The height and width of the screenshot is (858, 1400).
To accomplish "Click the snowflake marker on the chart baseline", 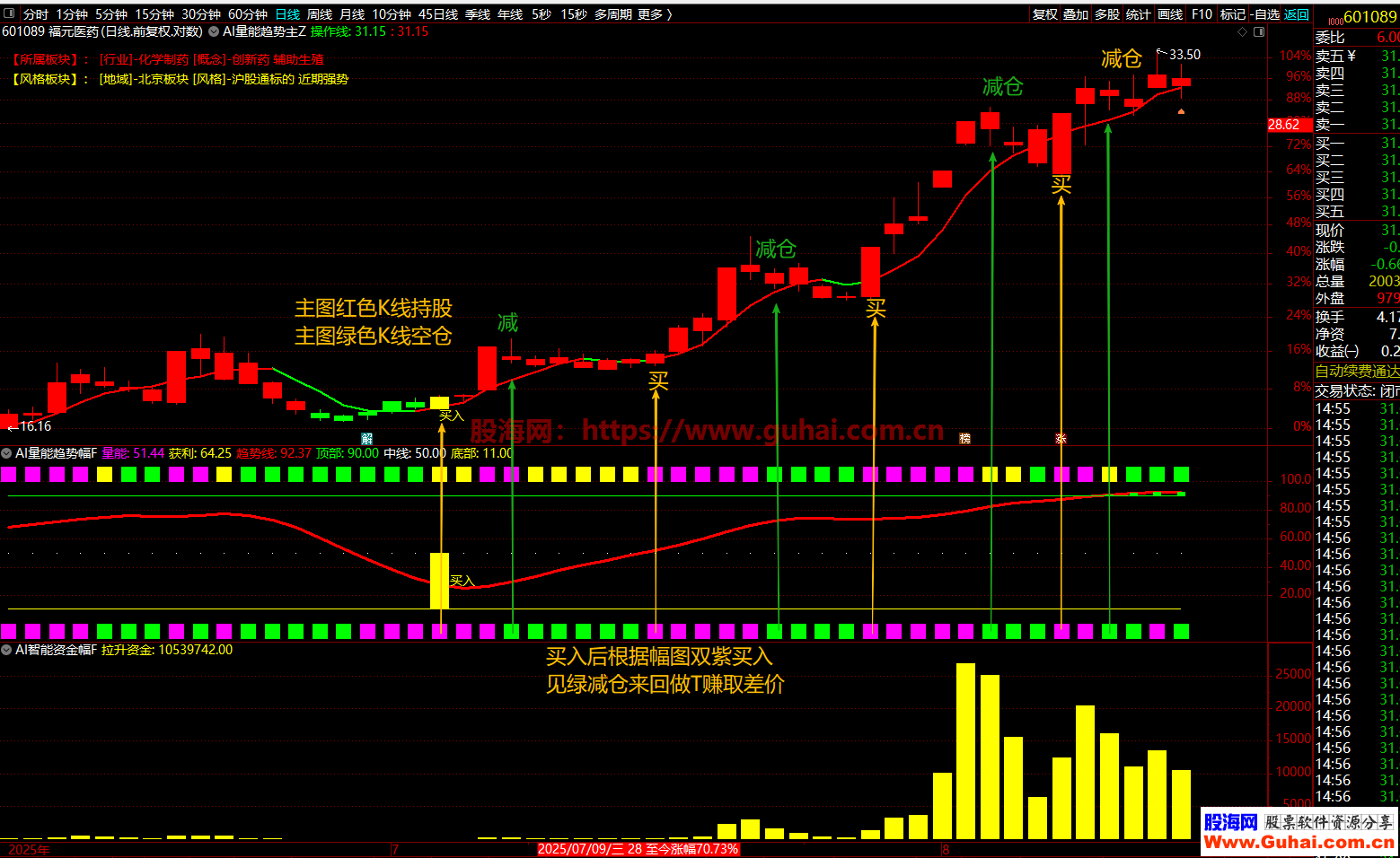I will click(x=1061, y=439).
